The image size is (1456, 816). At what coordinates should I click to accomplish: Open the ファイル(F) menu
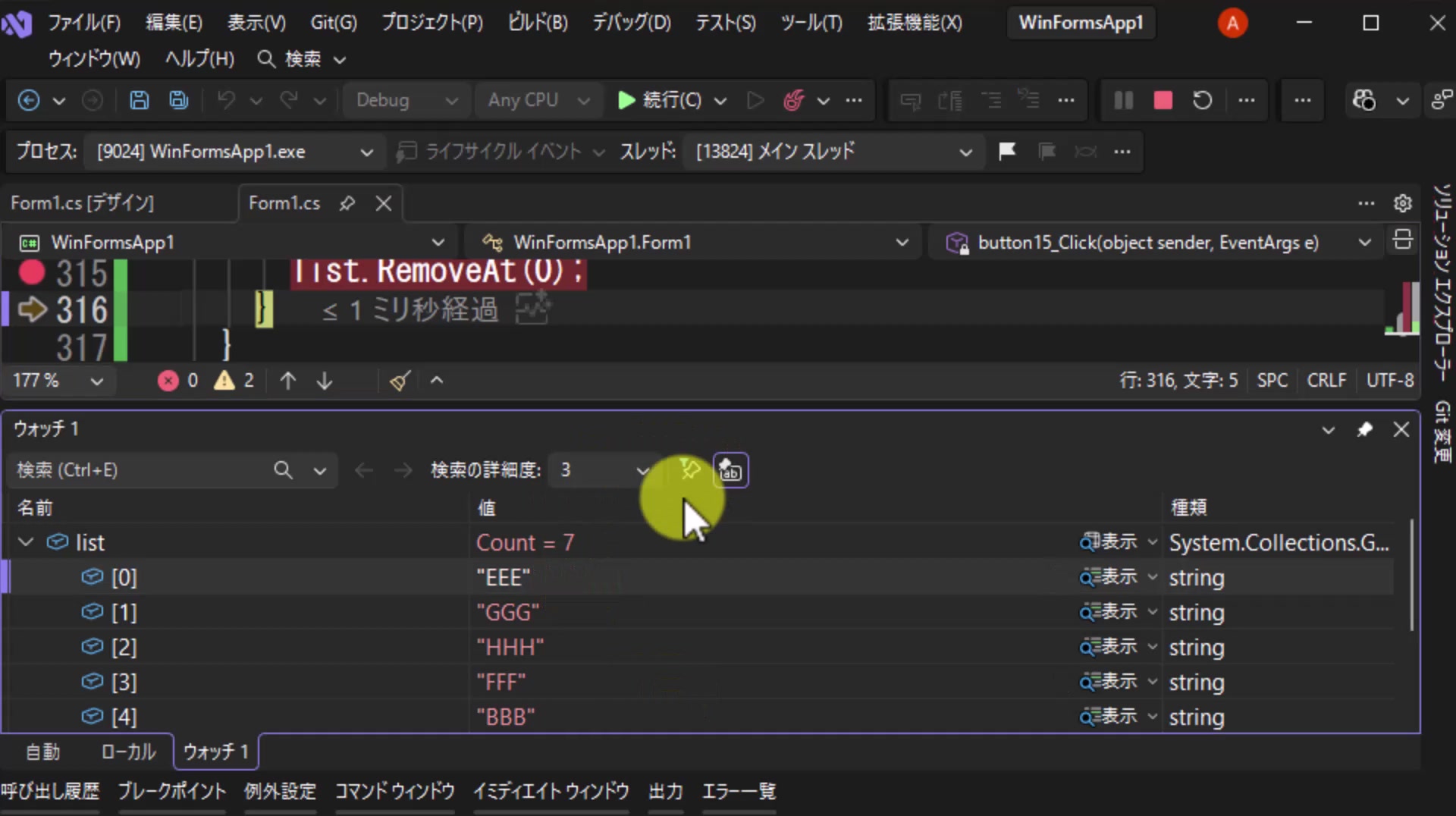(84, 23)
